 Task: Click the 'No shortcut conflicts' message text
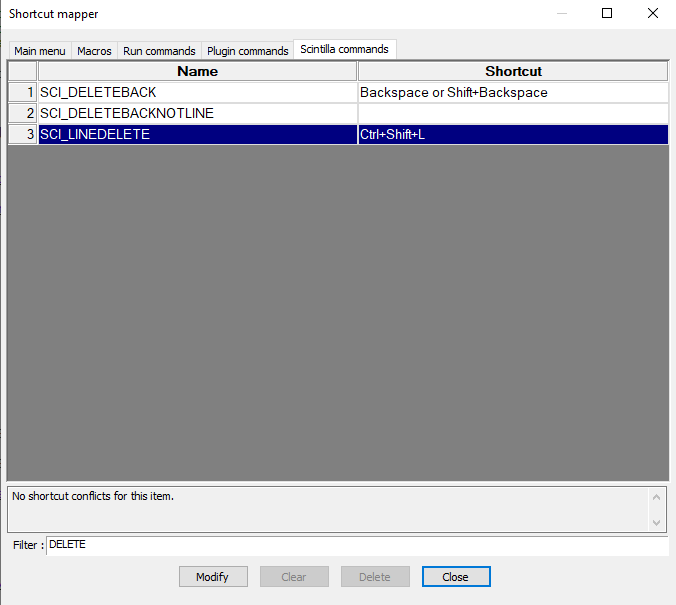click(93, 496)
